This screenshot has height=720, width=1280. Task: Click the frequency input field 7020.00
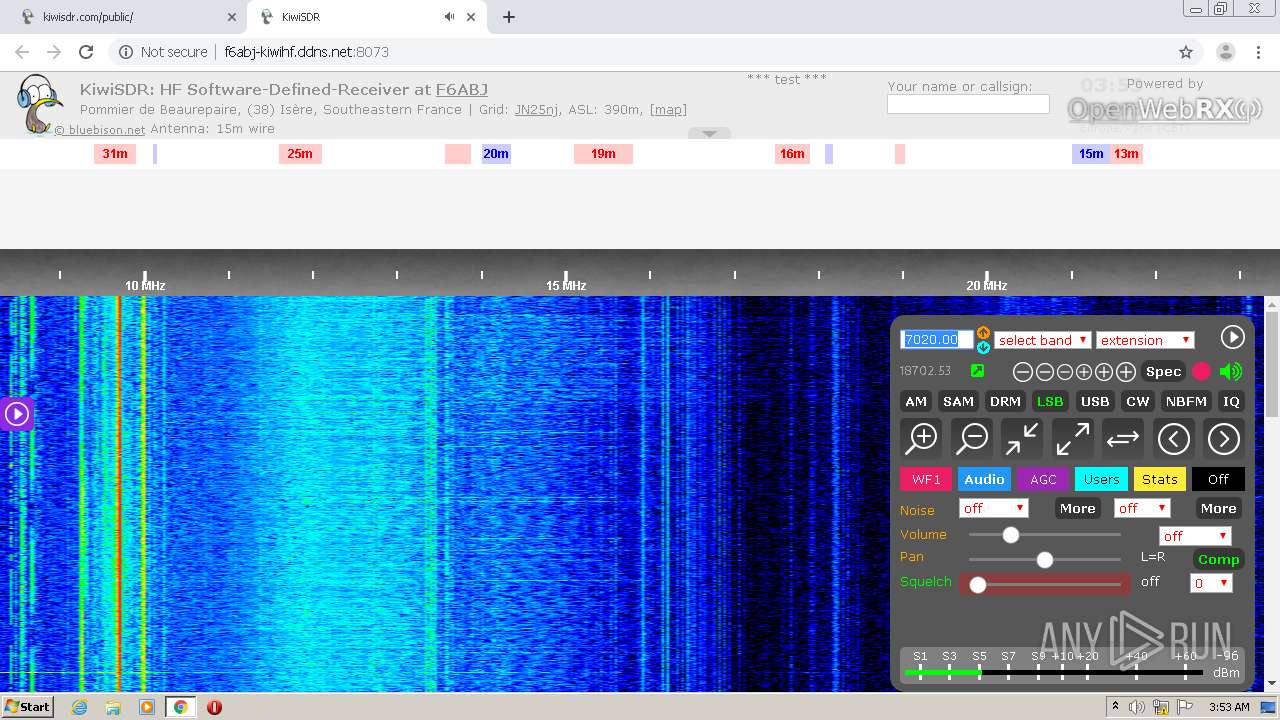(x=936, y=339)
